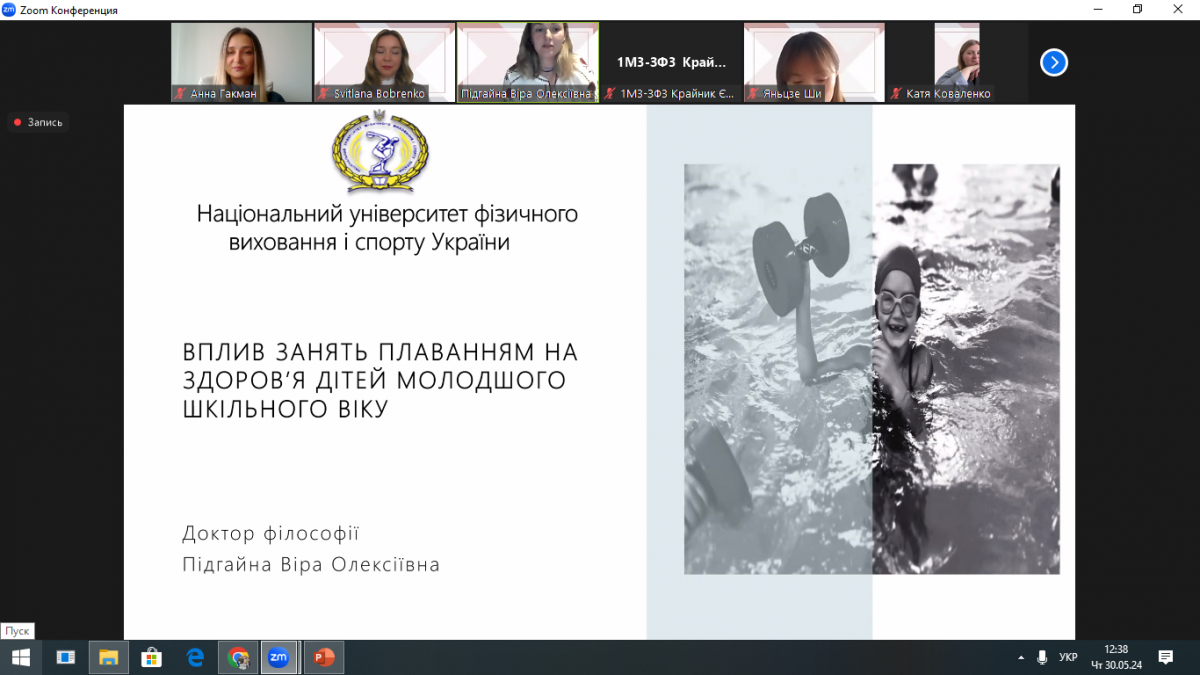Click the microphone icon in system tray
The image size is (1200, 675).
(1043, 657)
